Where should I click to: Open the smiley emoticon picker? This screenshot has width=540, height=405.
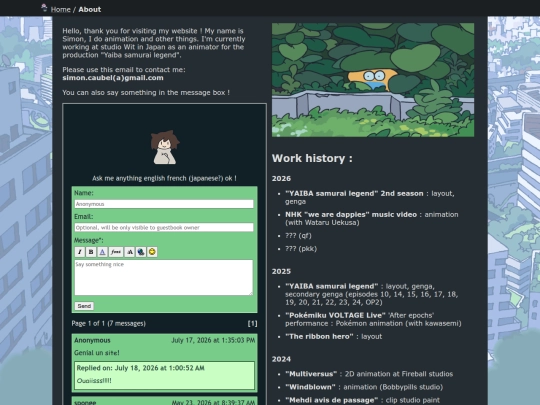click(152, 252)
